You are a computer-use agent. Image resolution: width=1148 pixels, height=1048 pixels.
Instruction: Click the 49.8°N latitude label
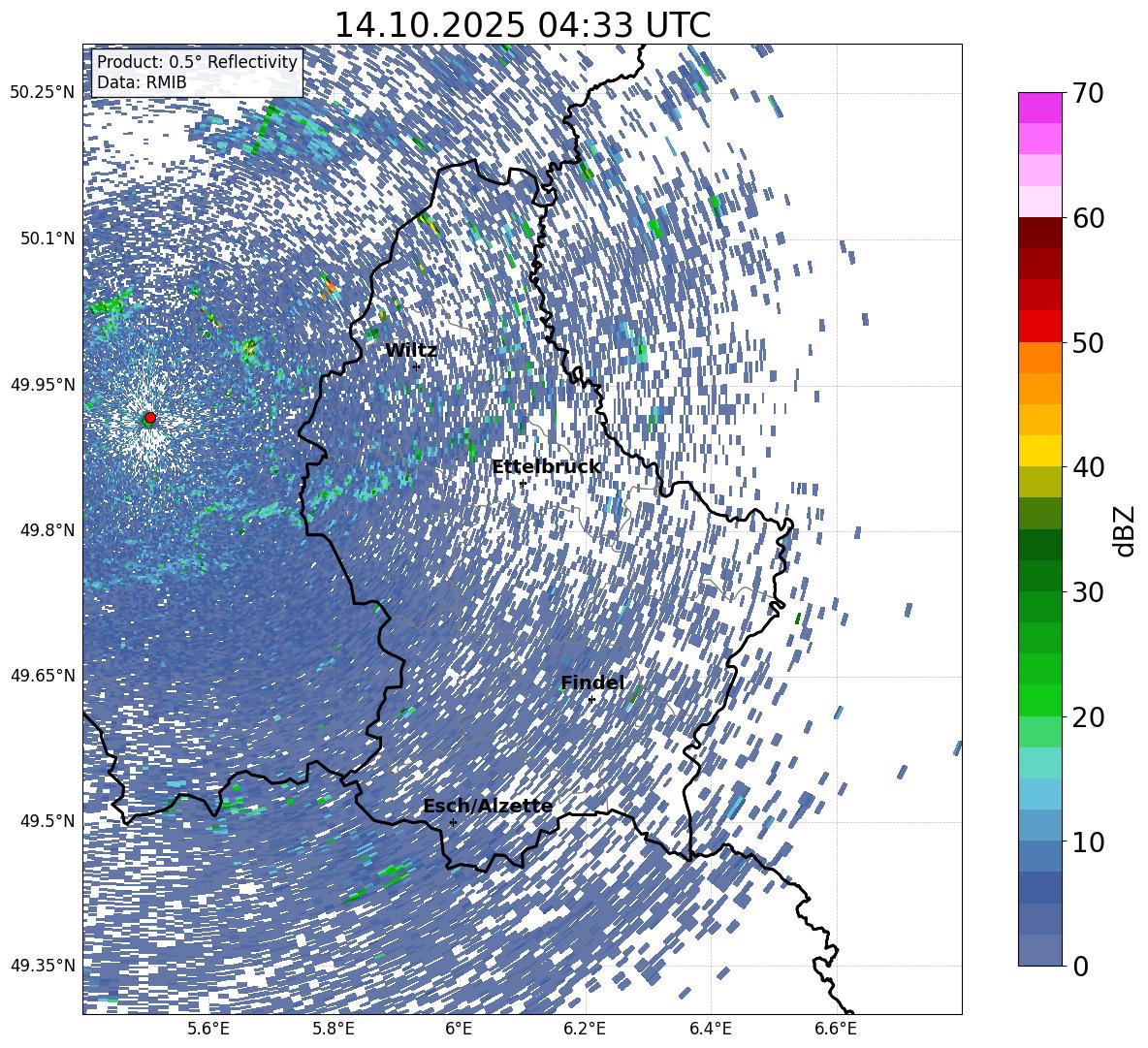click(48, 529)
